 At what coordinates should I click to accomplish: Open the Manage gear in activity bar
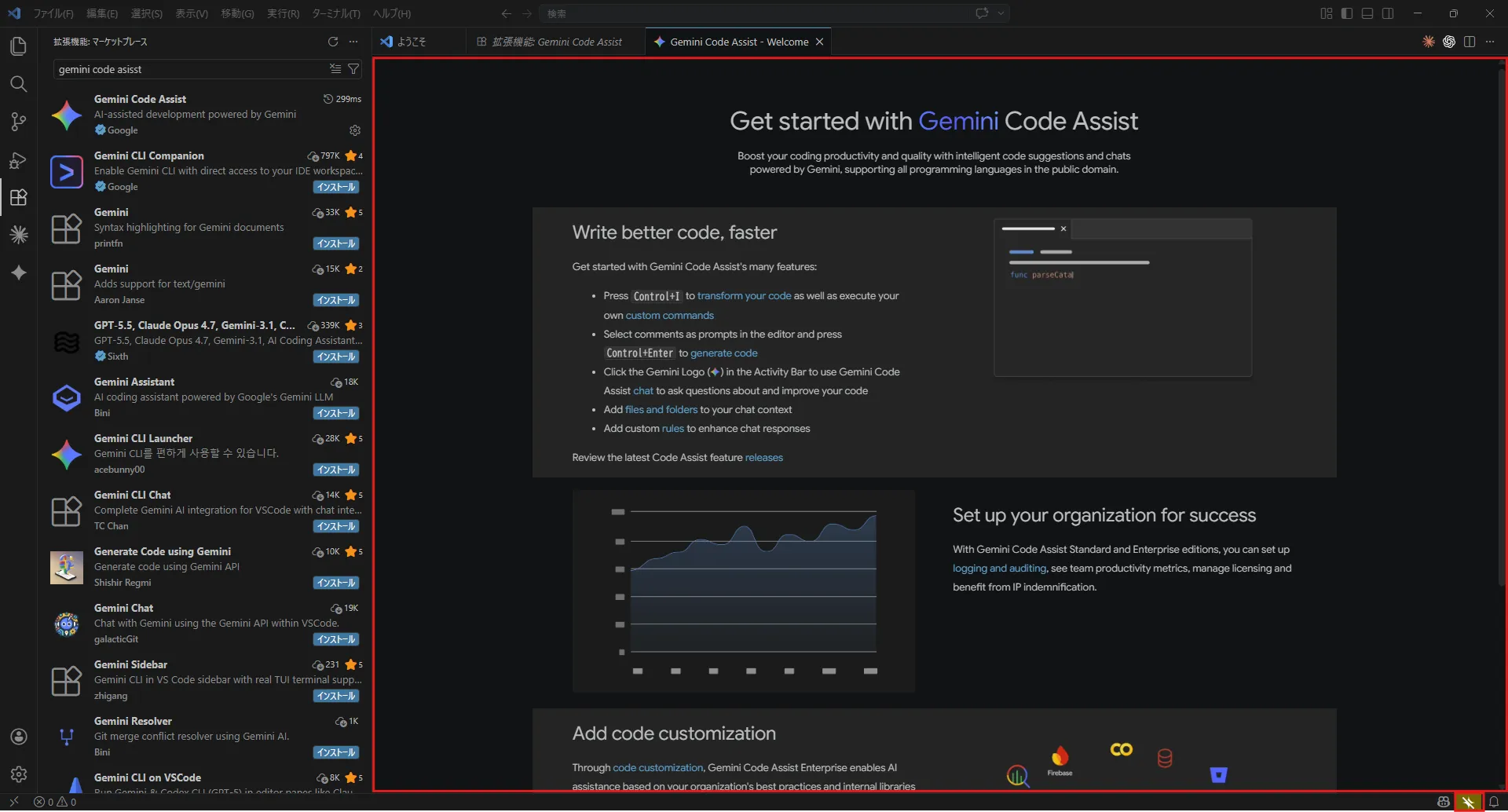tap(18, 775)
